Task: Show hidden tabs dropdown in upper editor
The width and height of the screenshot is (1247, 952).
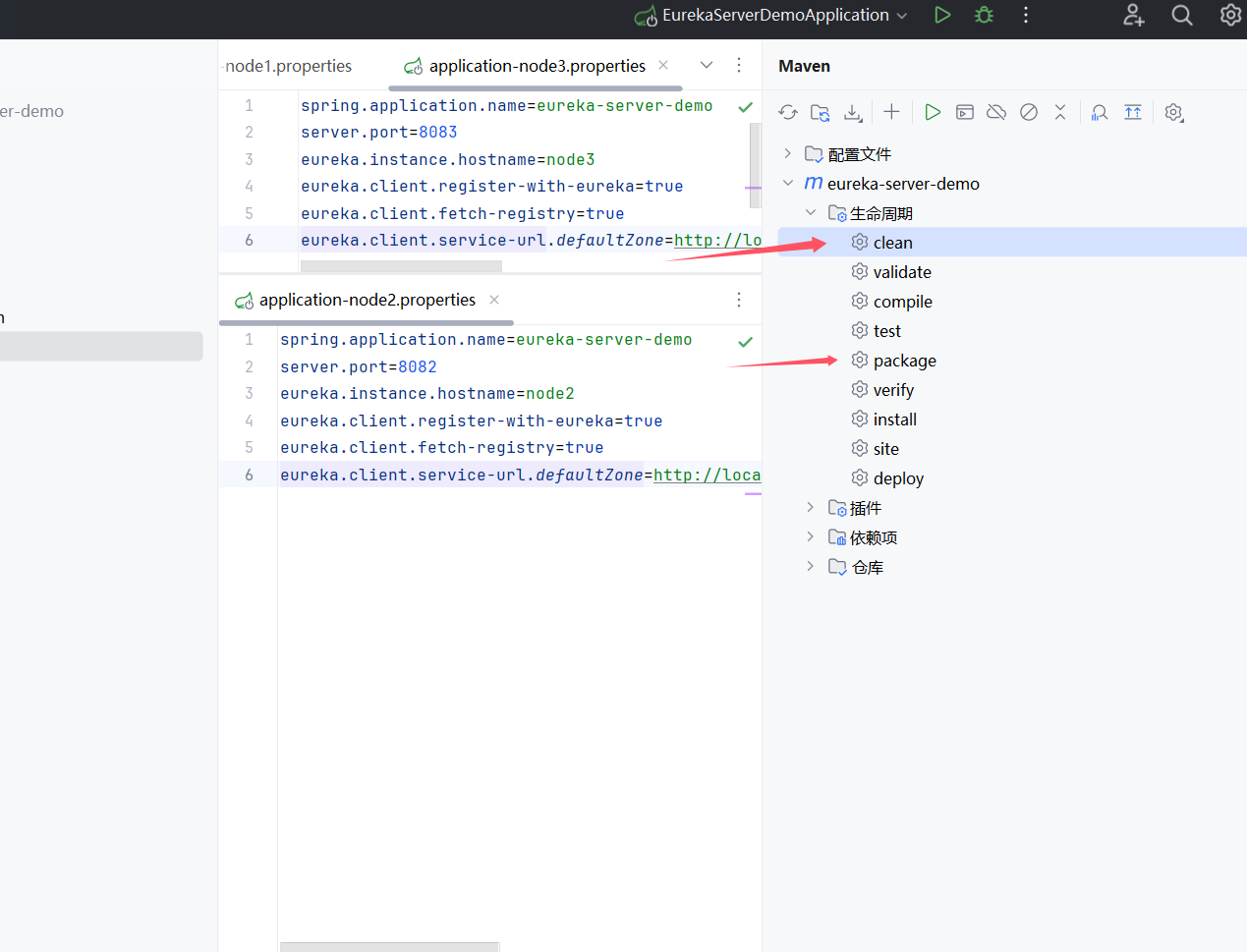Action: [x=707, y=65]
